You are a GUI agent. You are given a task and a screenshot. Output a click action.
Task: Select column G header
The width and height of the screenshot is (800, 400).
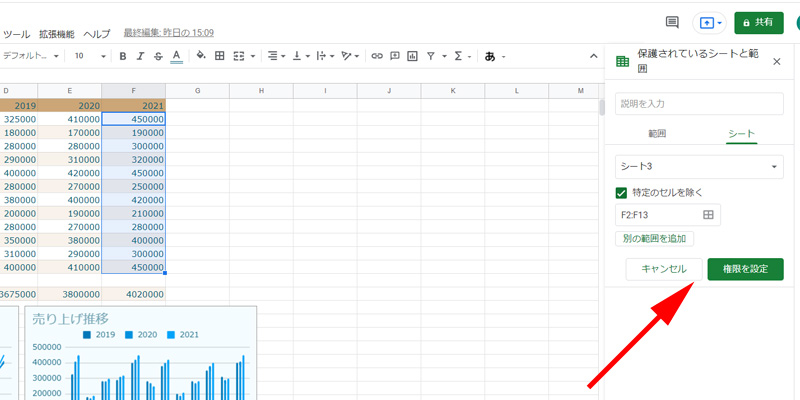[x=197, y=91]
